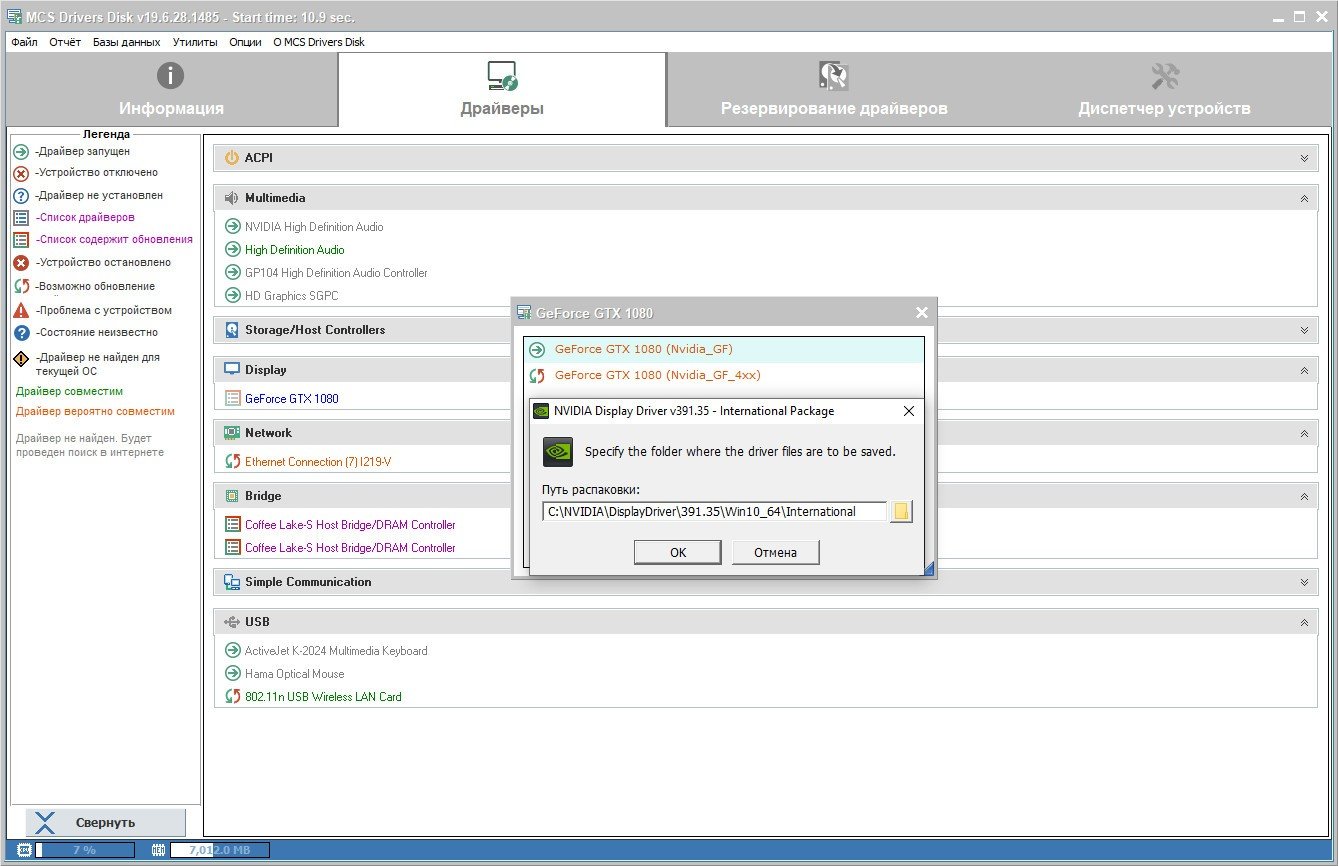Click update icon of 802.11n Wireless LAN Card

pyautogui.click(x=233, y=697)
